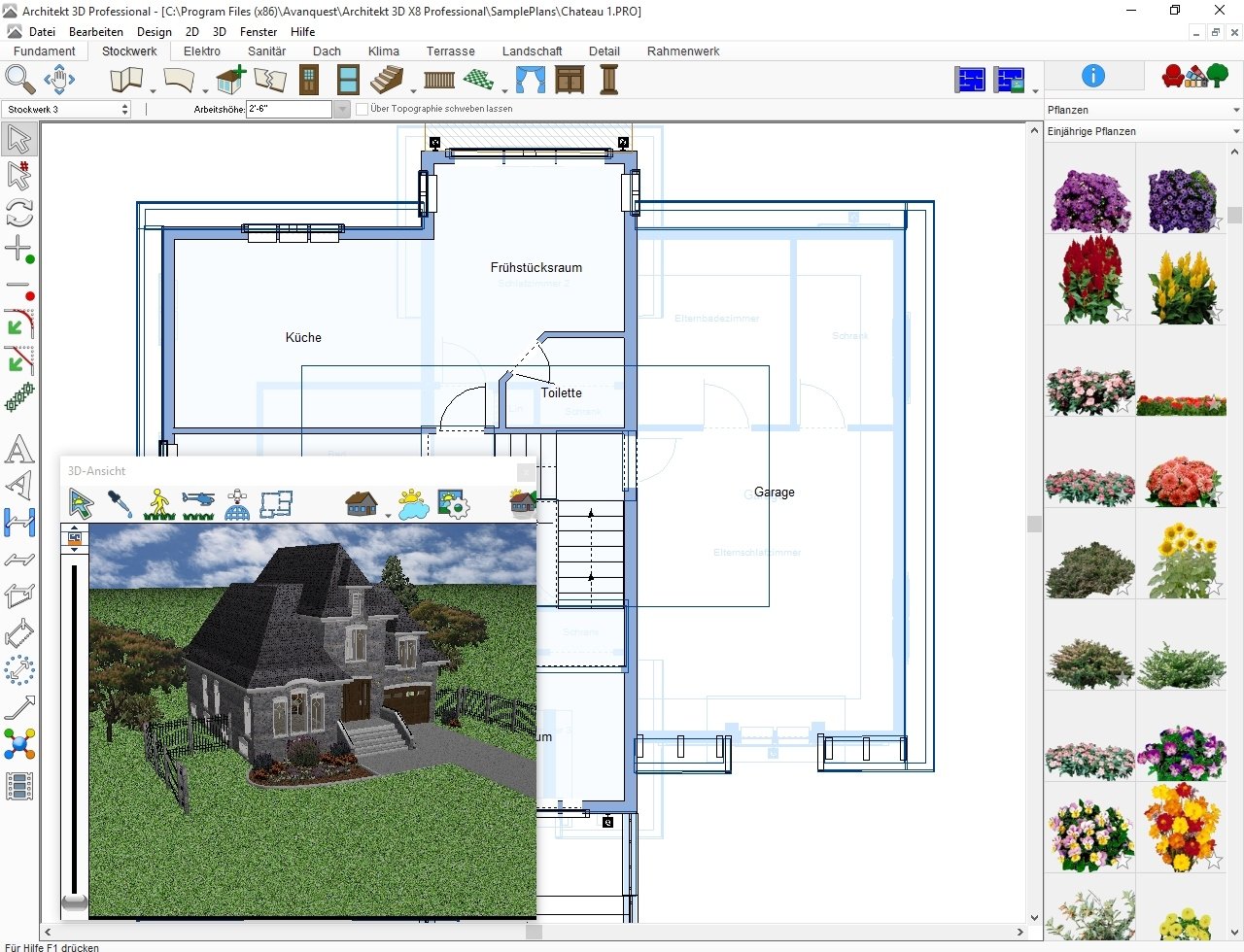Image resolution: width=1244 pixels, height=952 pixels.
Task: Toggle 'Über Topographie schweben lassen' checkbox
Action: pos(363,110)
